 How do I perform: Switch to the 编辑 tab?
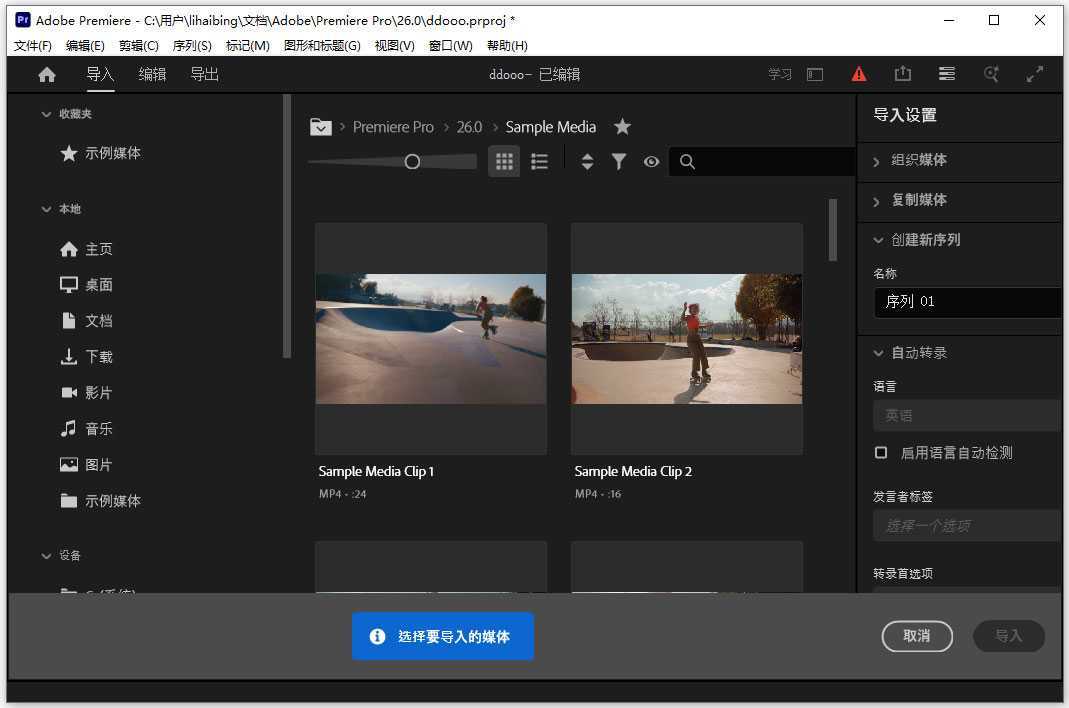coord(152,73)
